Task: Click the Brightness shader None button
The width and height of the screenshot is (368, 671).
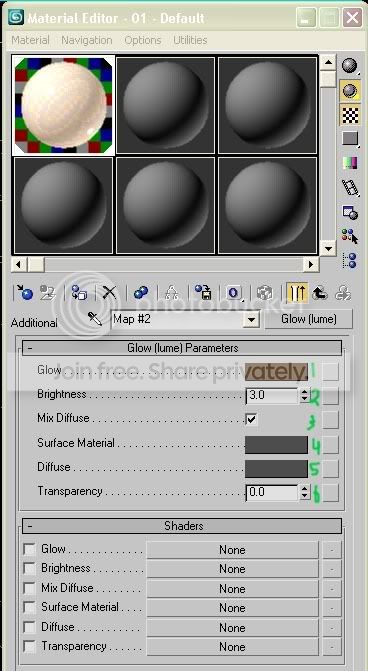Action: click(232, 569)
